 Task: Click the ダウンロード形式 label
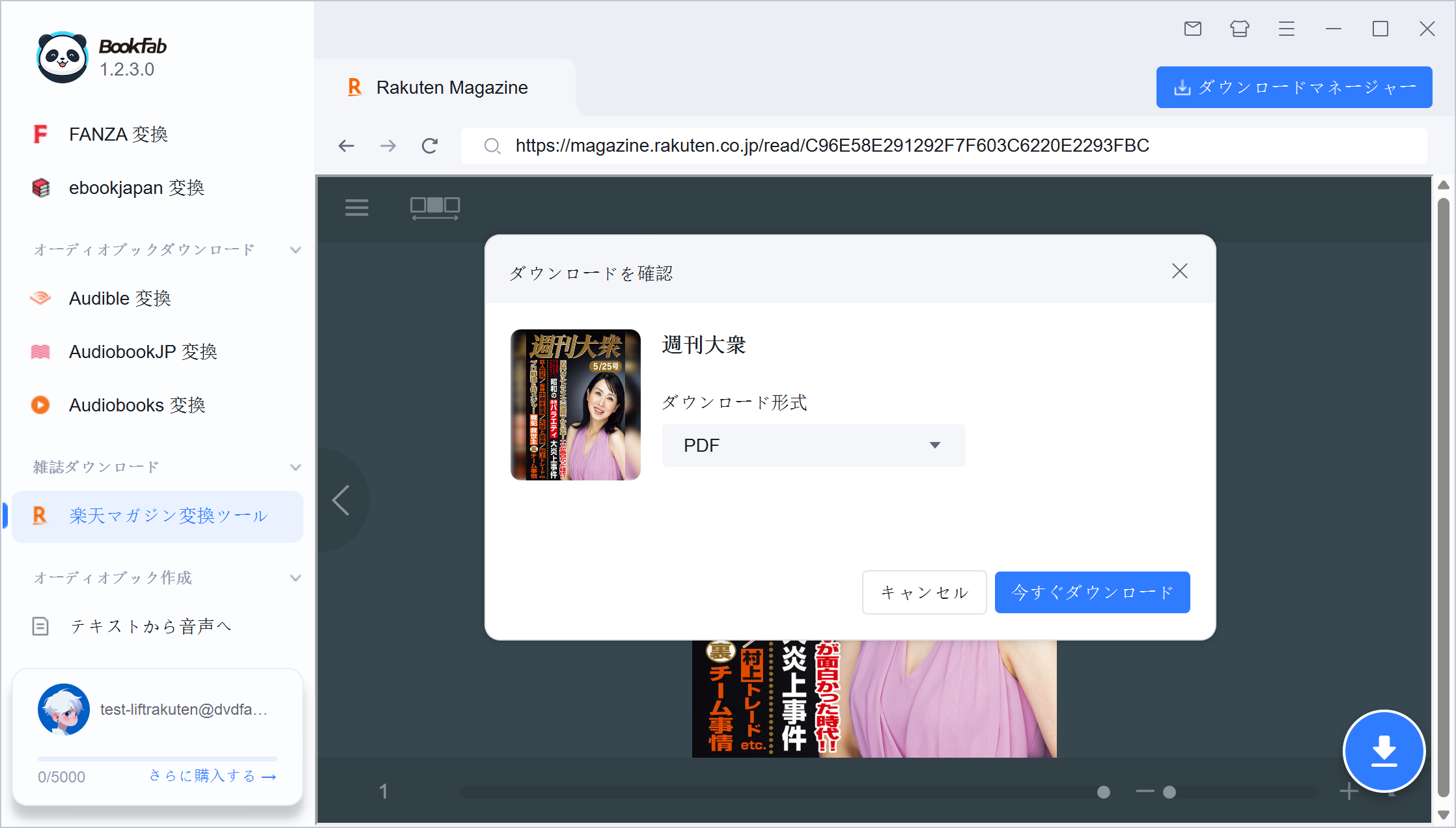[x=735, y=403]
